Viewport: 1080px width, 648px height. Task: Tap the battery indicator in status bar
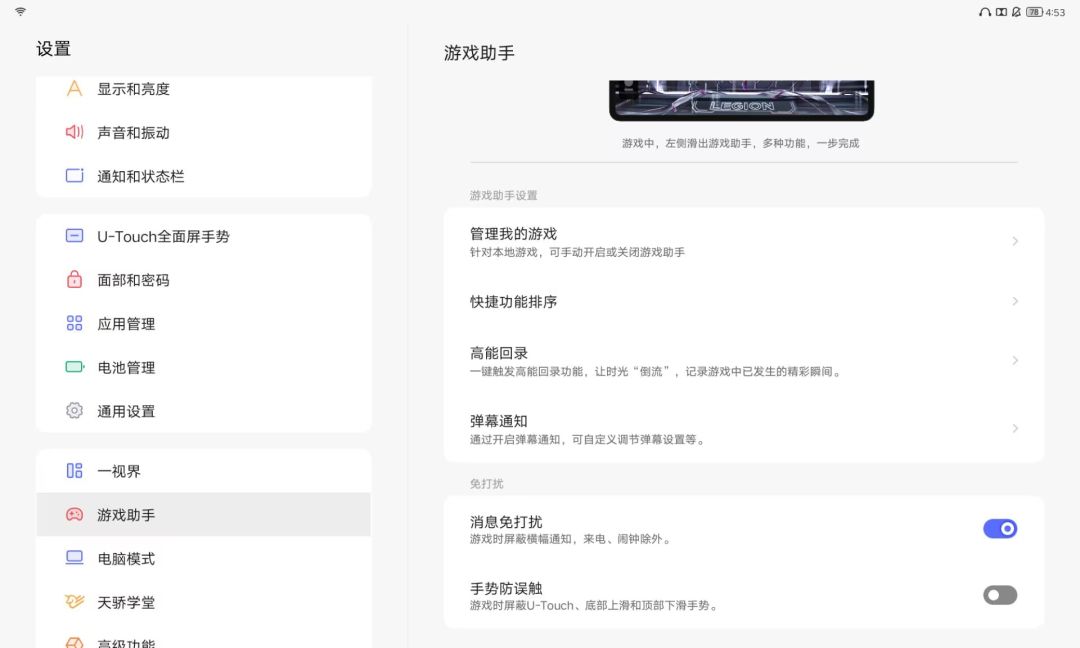tap(1035, 12)
